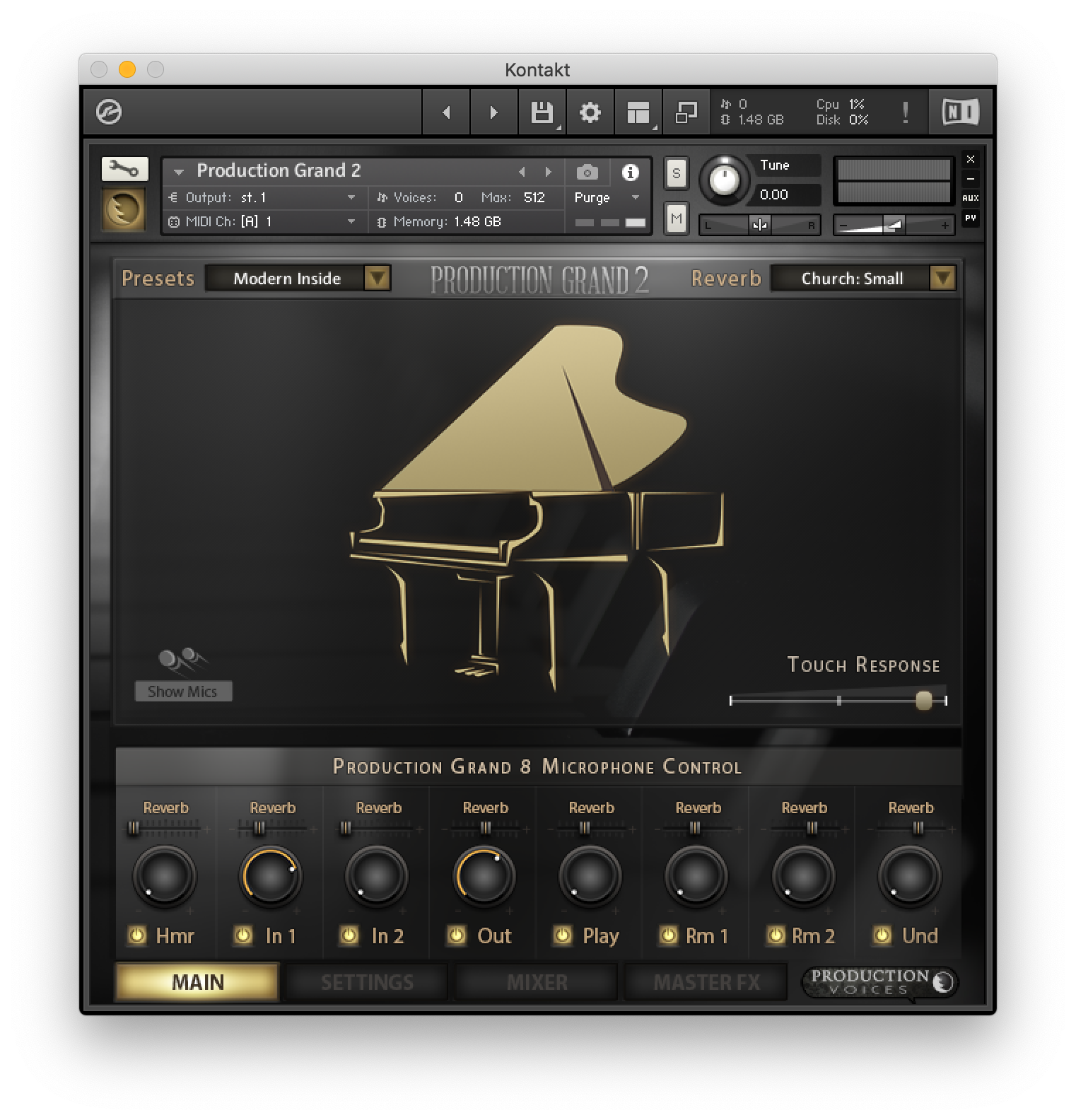The height and width of the screenshot is (1120, 1076).
Task: Mute the instrument with M button
Action: point(677,218)
